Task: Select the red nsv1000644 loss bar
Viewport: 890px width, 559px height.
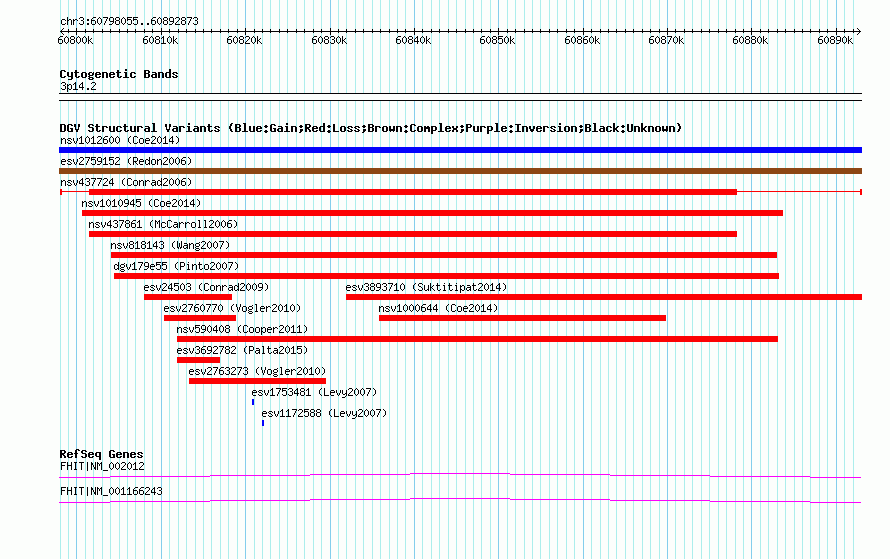Action: coord(522,318)
